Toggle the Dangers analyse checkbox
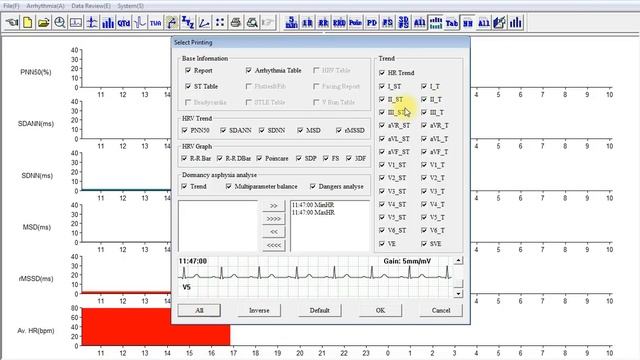 point(313,186)
